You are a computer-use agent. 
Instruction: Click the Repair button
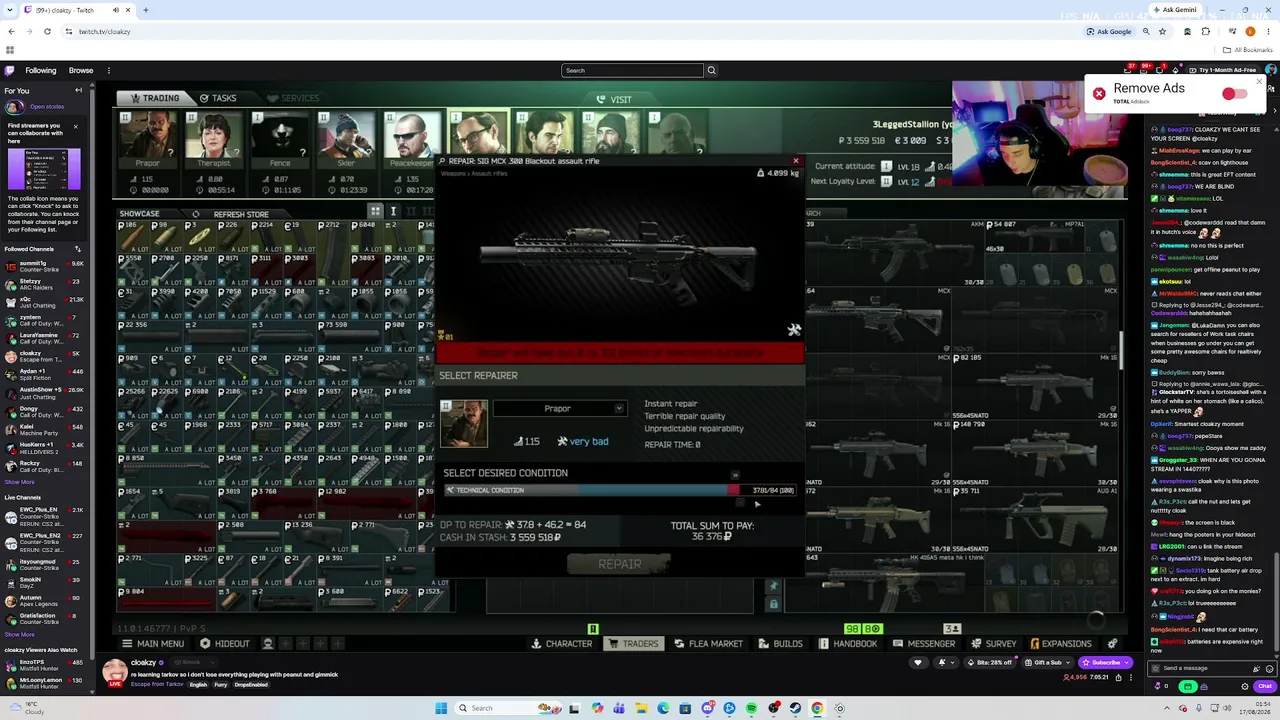tap(620, 564)
